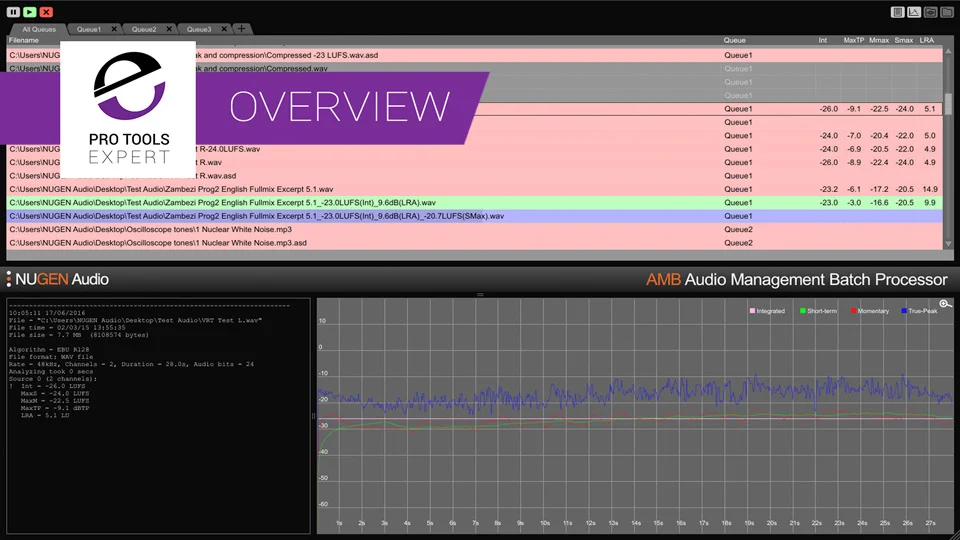Click the file list scroll up arrow
The height and width of the screenshot is (540, 960).
tap(948, 51)
